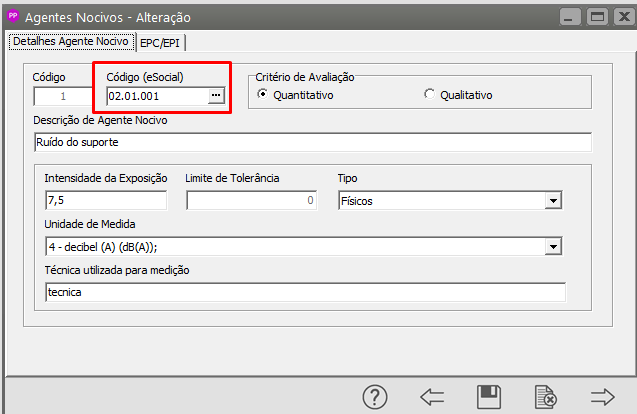Go to next record with right arrow
This screenshot has width=637, height=414.
click(x=603, y=397)
